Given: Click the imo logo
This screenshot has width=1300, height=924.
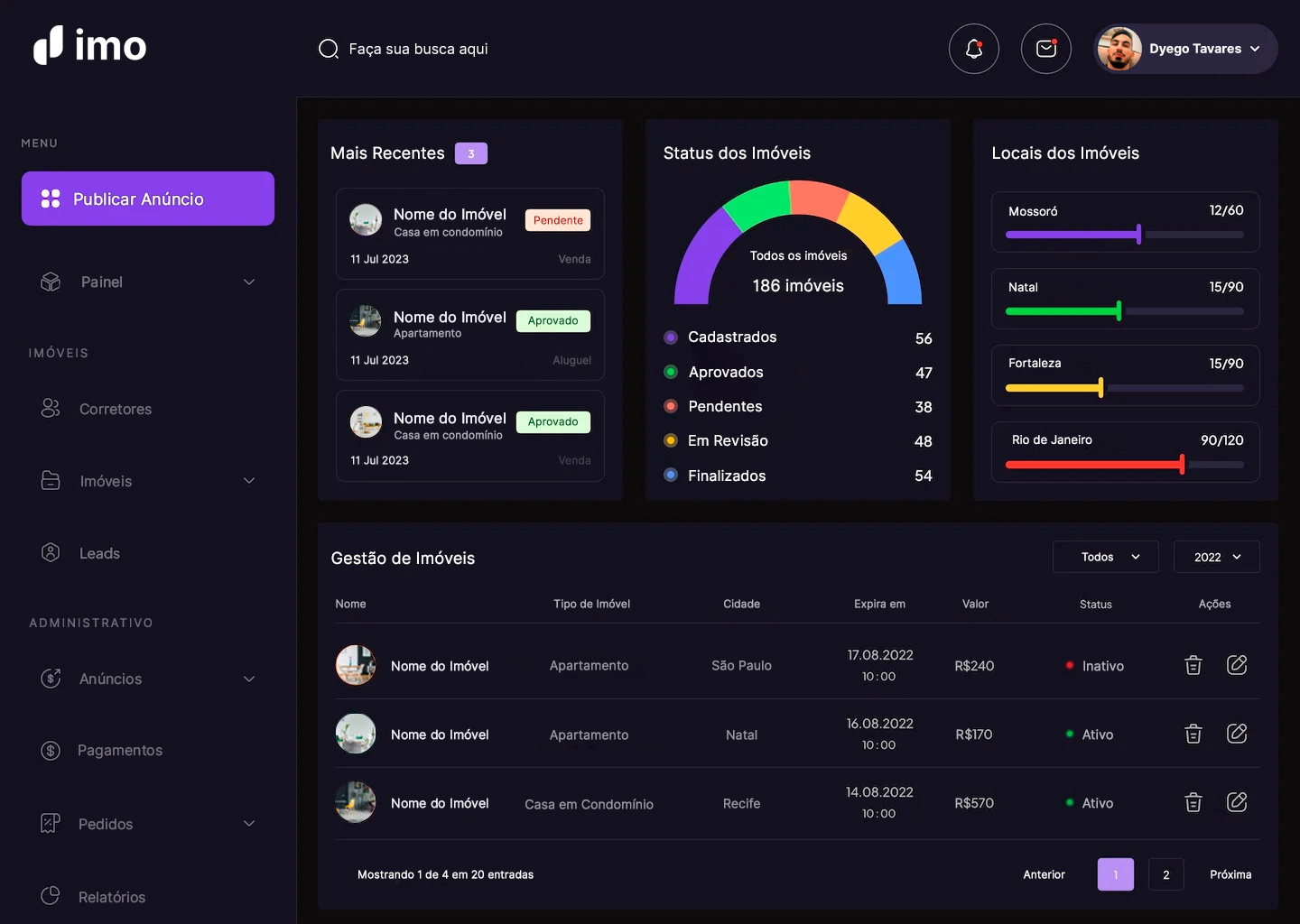Looking at the screenshot, I should (x=90, y=46).
